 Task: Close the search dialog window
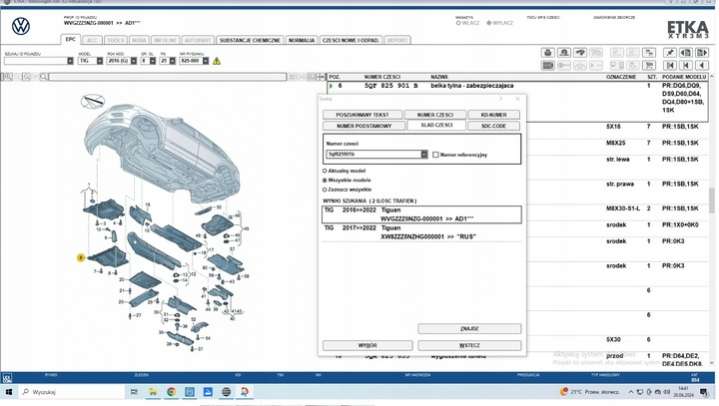(517, 99)
